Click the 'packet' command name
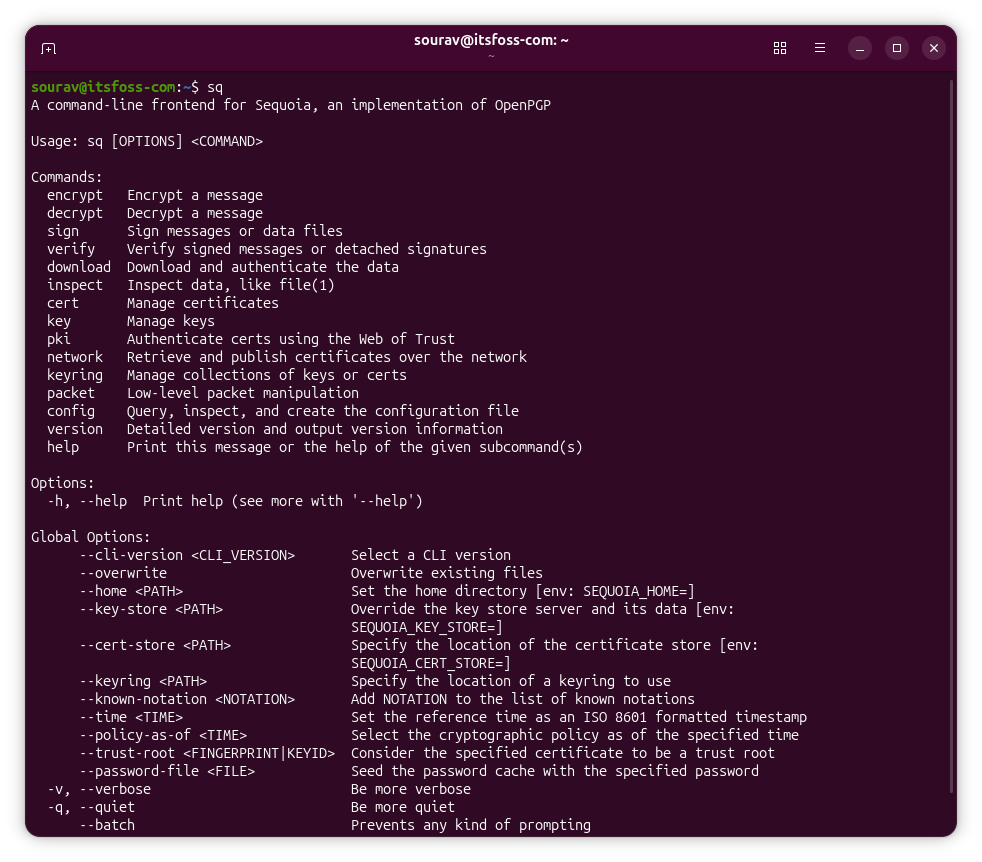982x862 pixels. coord(71,393)
